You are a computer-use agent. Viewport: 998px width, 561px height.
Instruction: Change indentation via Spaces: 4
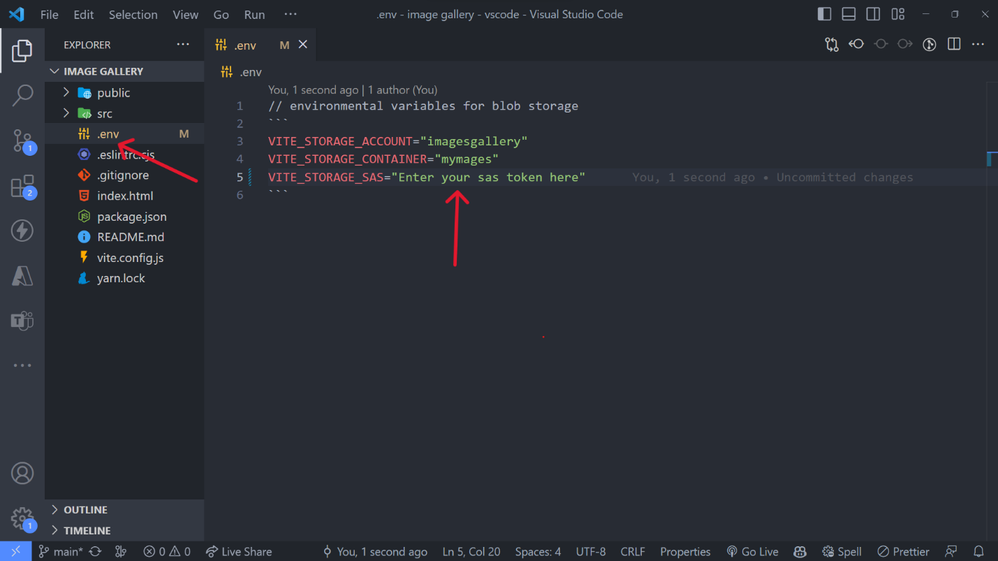pos(538,551)
